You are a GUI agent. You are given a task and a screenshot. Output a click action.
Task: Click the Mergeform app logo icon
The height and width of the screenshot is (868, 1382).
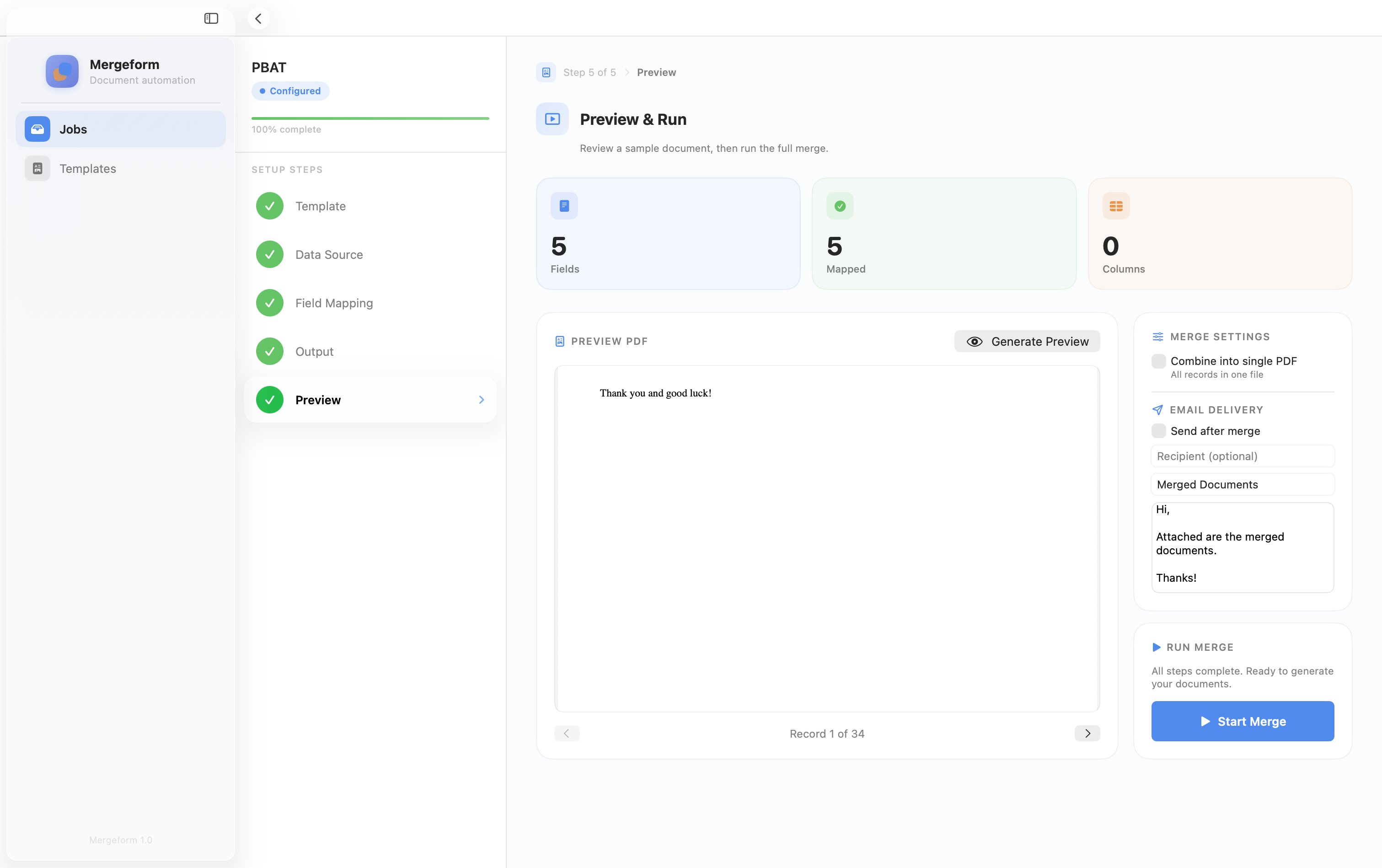[x=62, y=71]
